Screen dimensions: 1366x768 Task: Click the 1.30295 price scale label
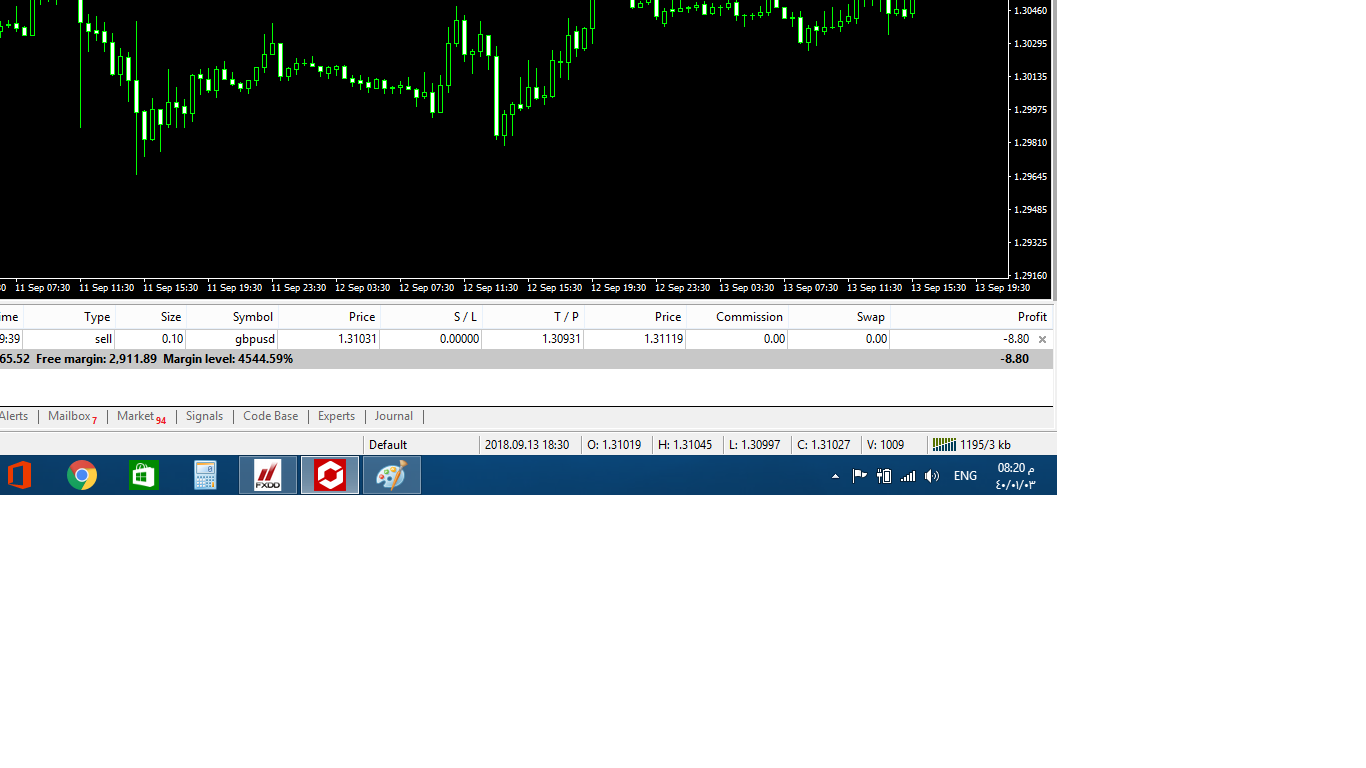pyautogui.click(x=1030, y=43)
